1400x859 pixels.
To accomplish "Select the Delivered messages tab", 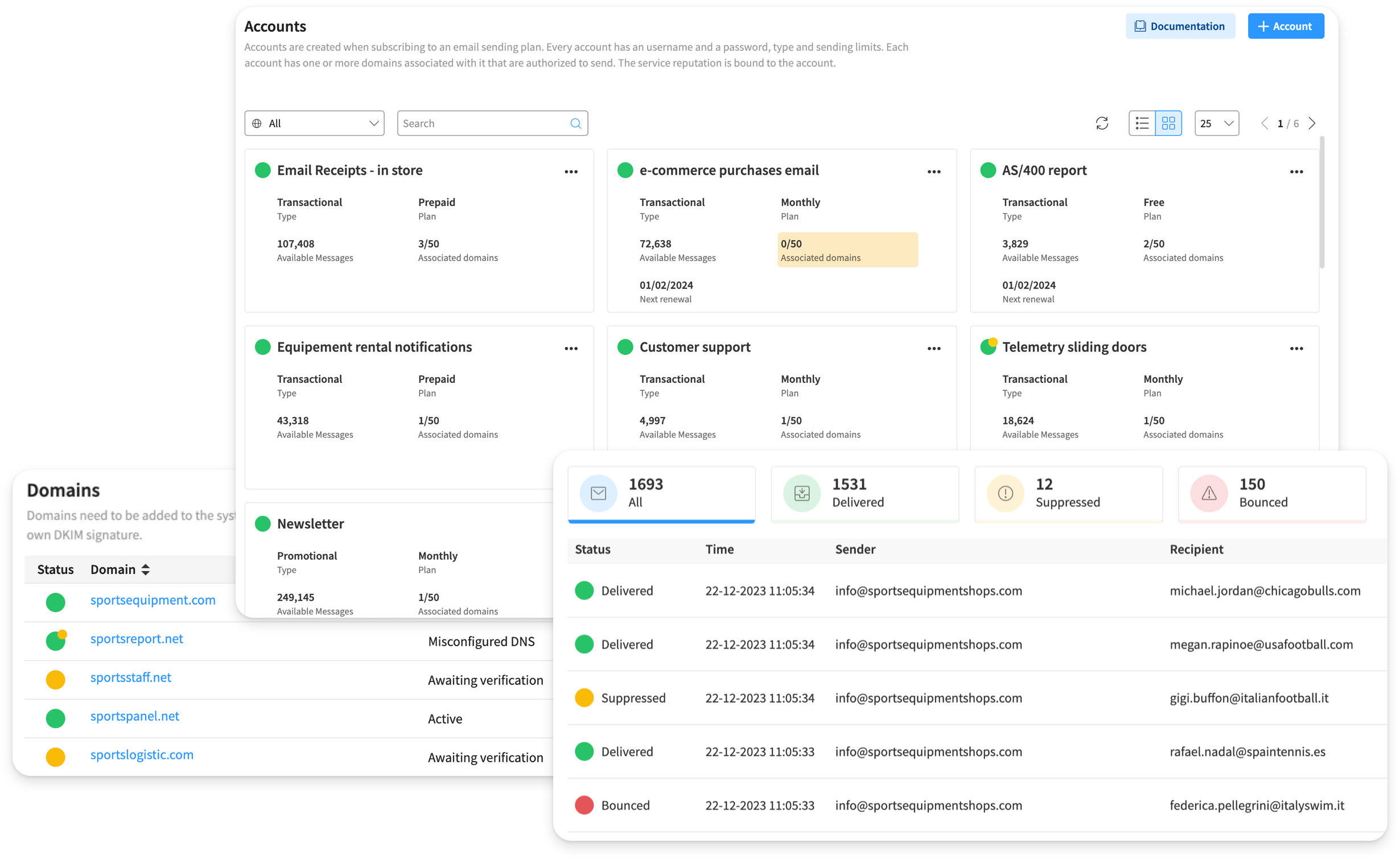I will point(864,493).
